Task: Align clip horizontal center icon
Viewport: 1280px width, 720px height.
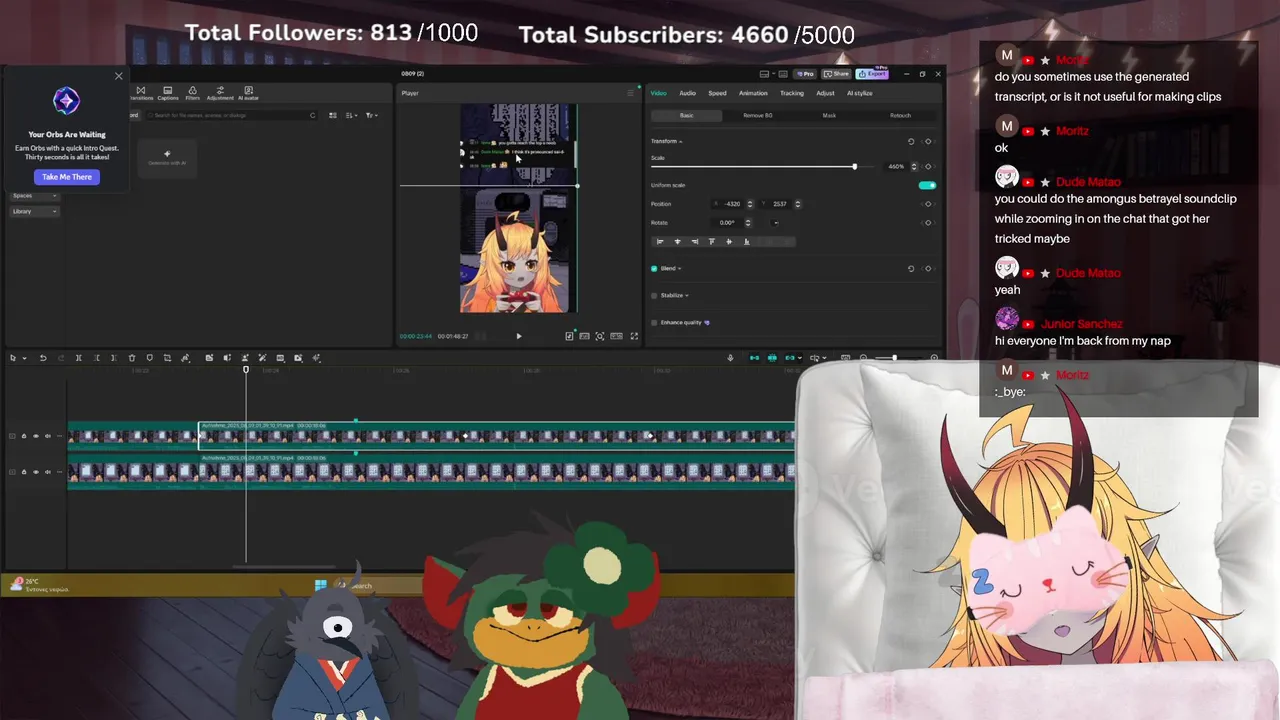Action: (677, 241)
